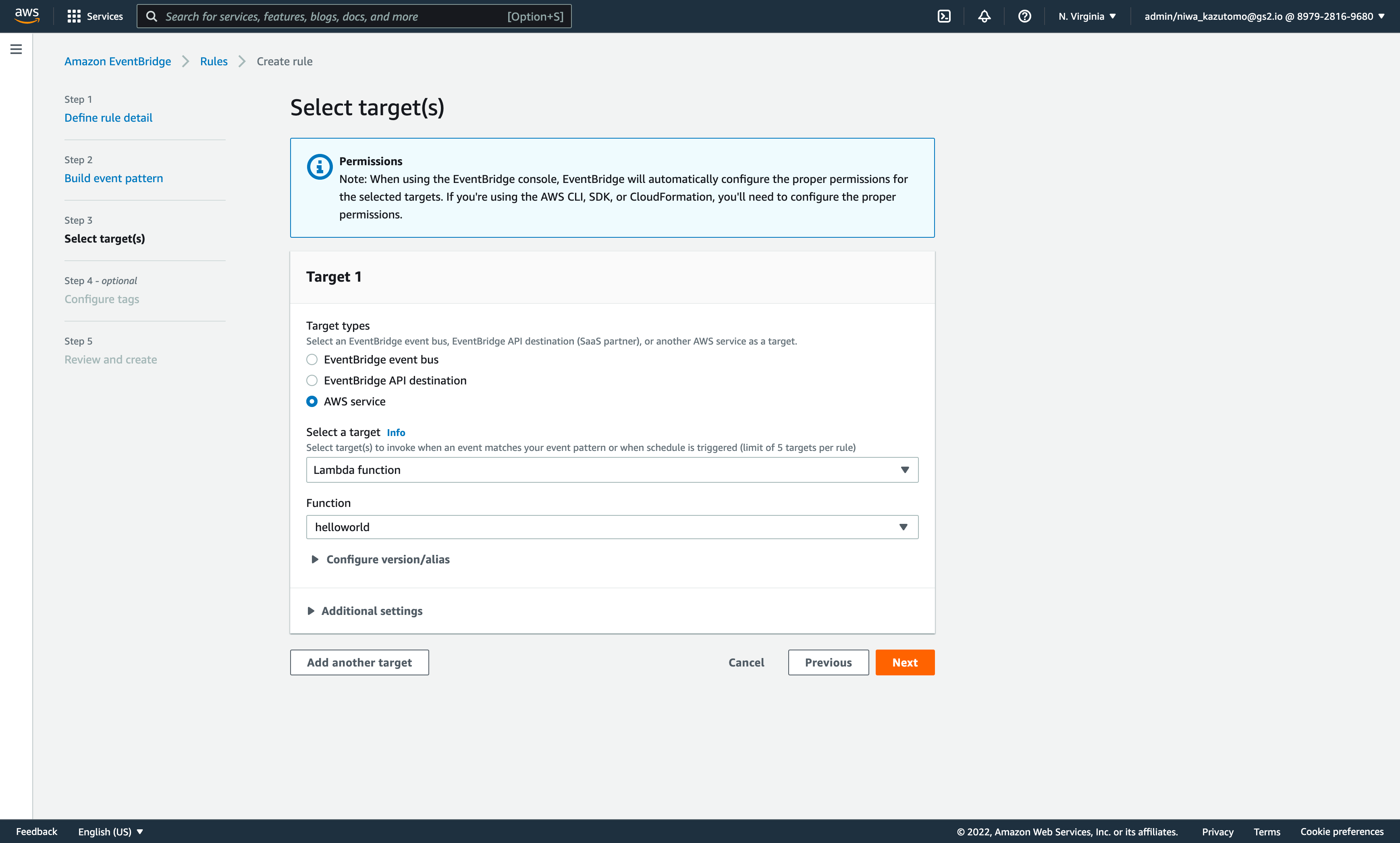Open the Services grid menu

point(74,17)
